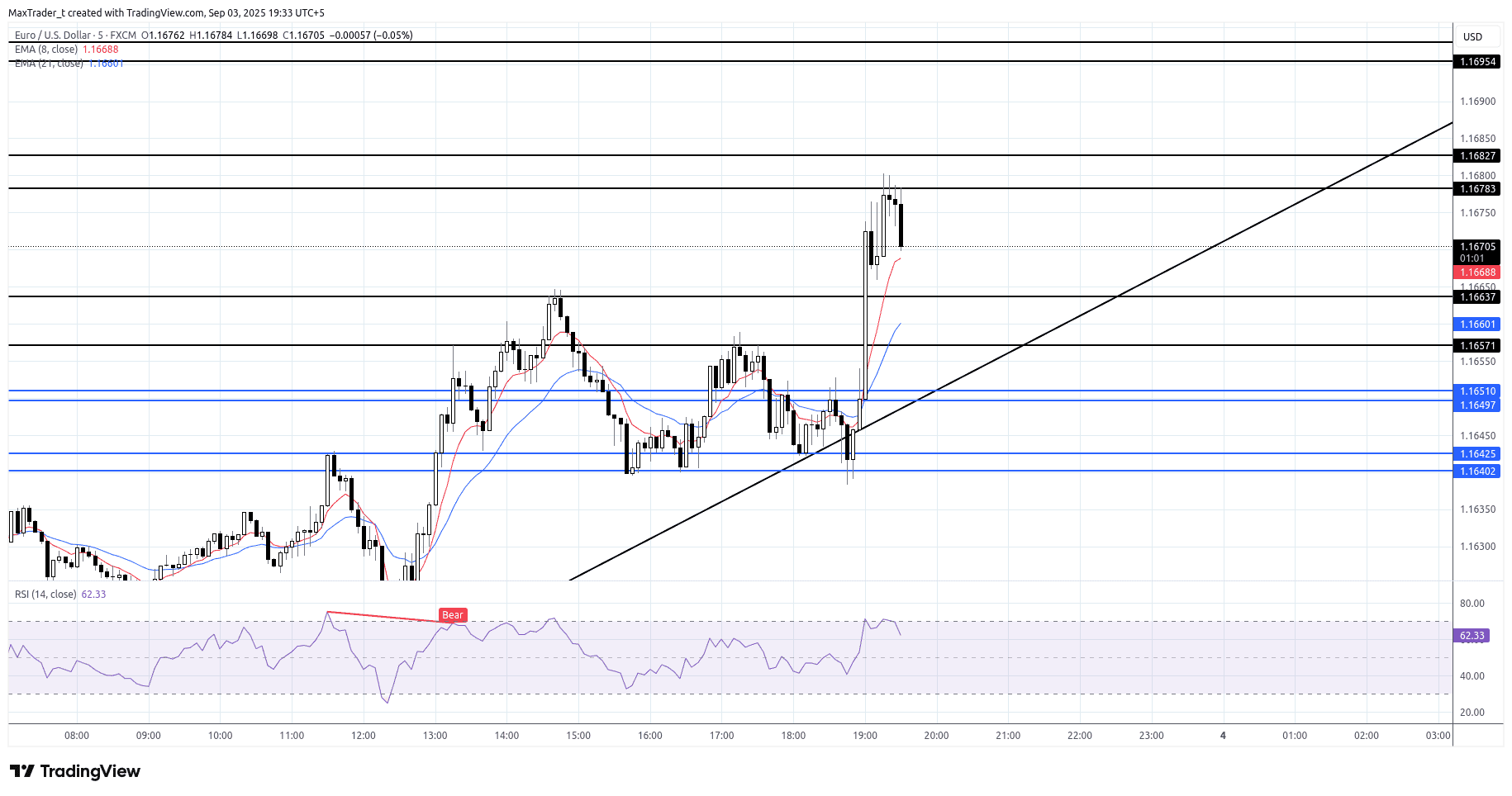The image size is (1512, 796).
Task: Click the Euro / U.S. Dollar symbol title
Action: click(53, 36)
